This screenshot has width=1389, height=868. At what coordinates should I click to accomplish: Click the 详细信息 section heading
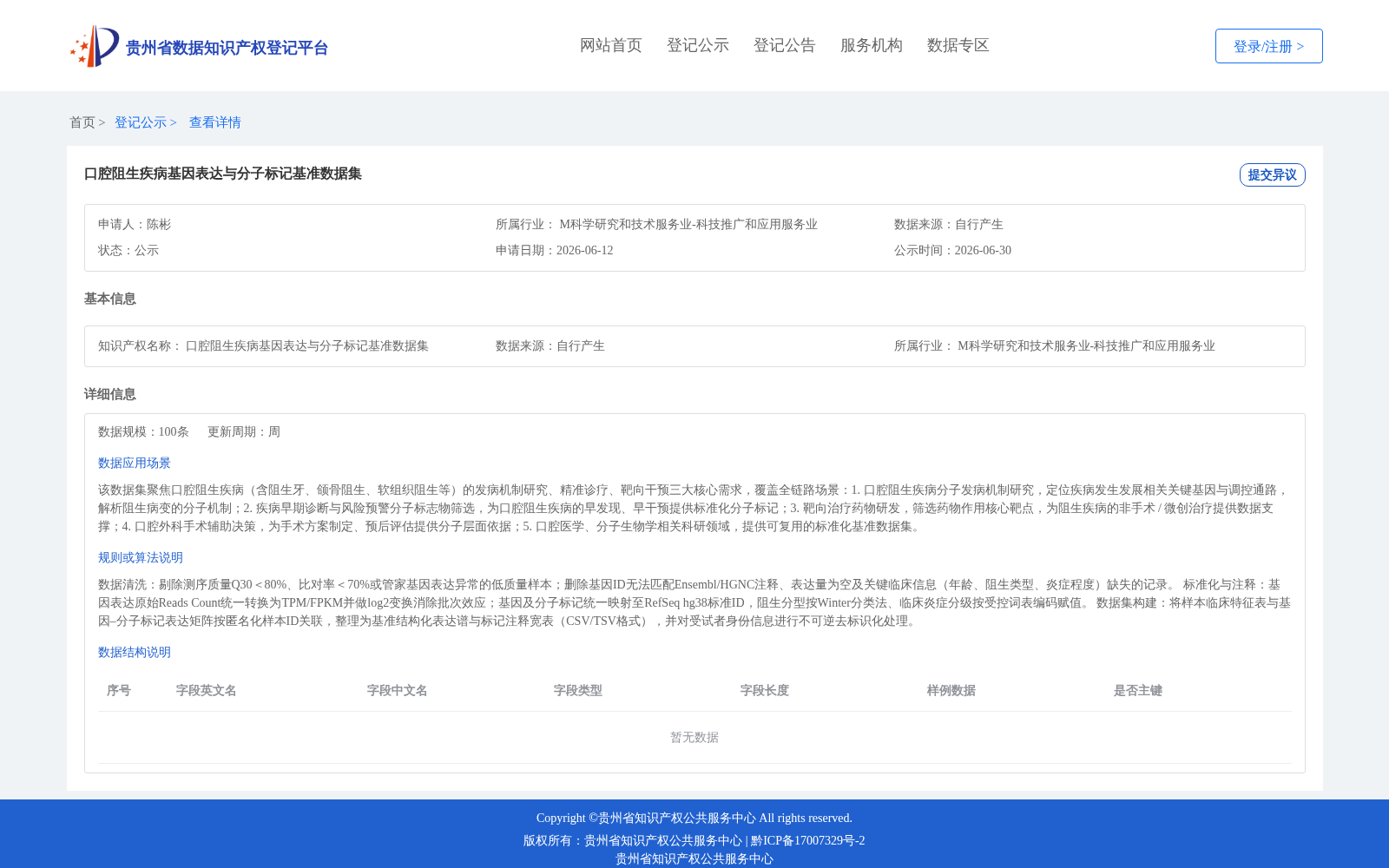click(110, 394)
